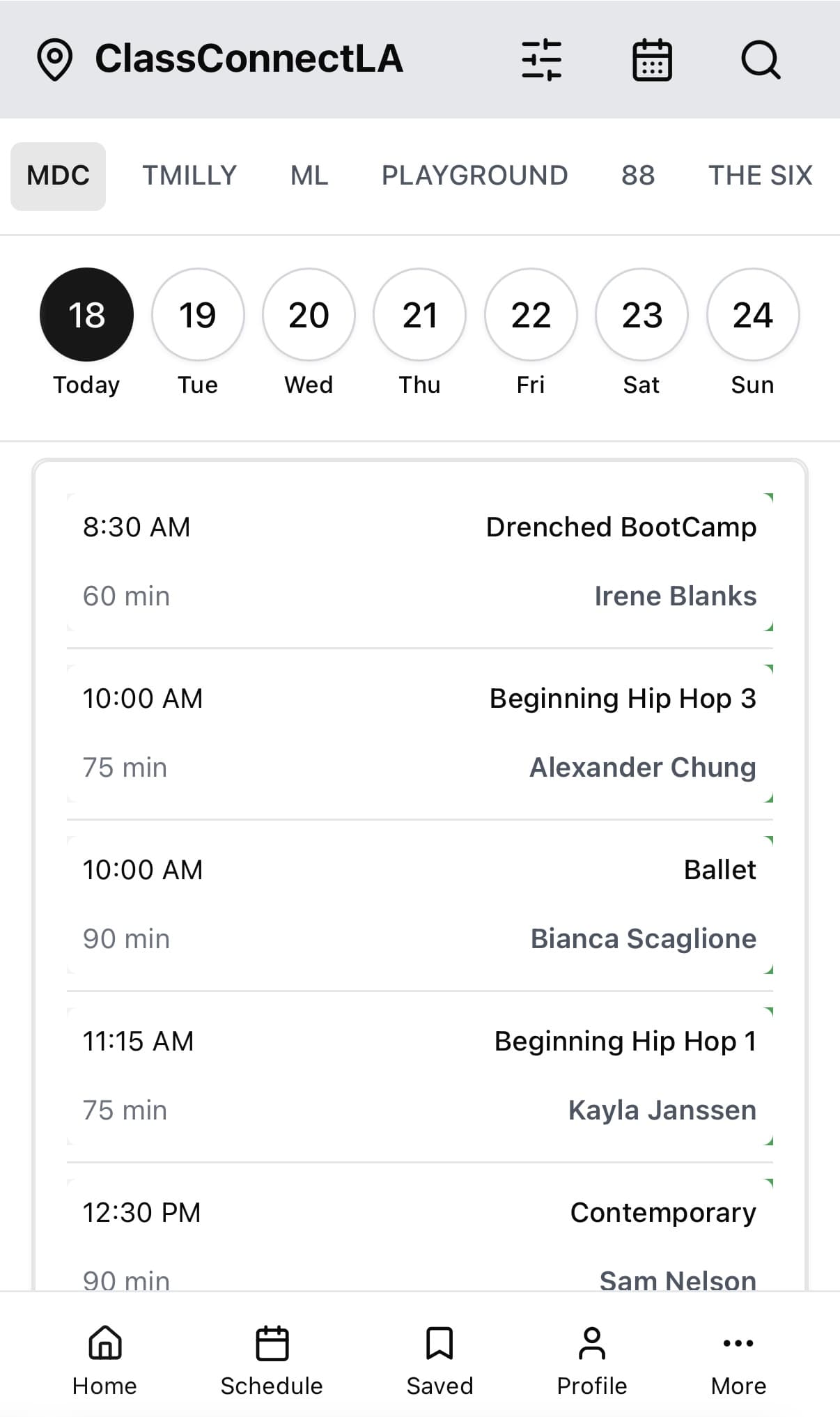Open the Ballet class with Bianca Scaglione

pyautogui.click(x=419, y=904)
